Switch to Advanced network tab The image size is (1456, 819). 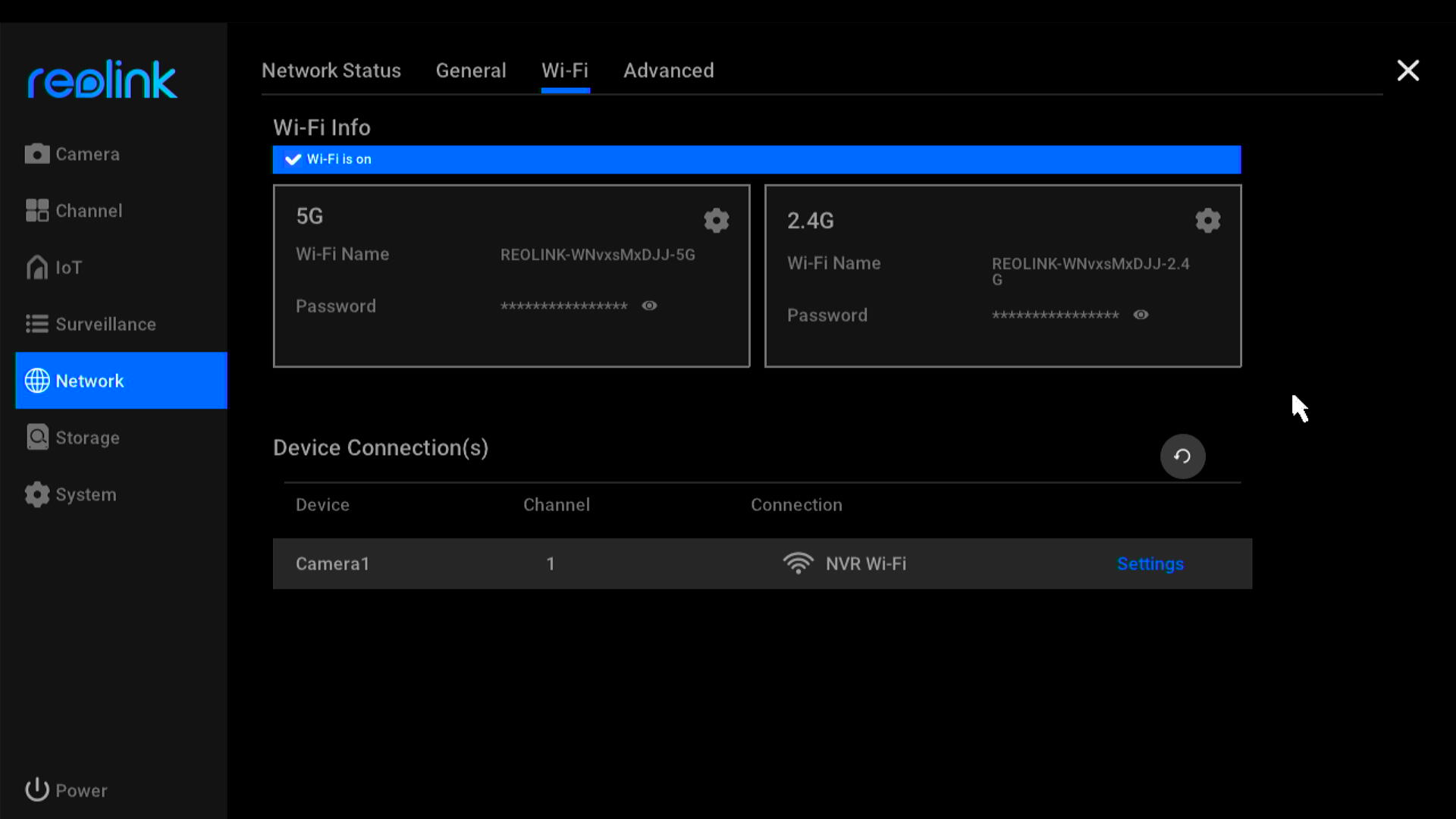669,70
